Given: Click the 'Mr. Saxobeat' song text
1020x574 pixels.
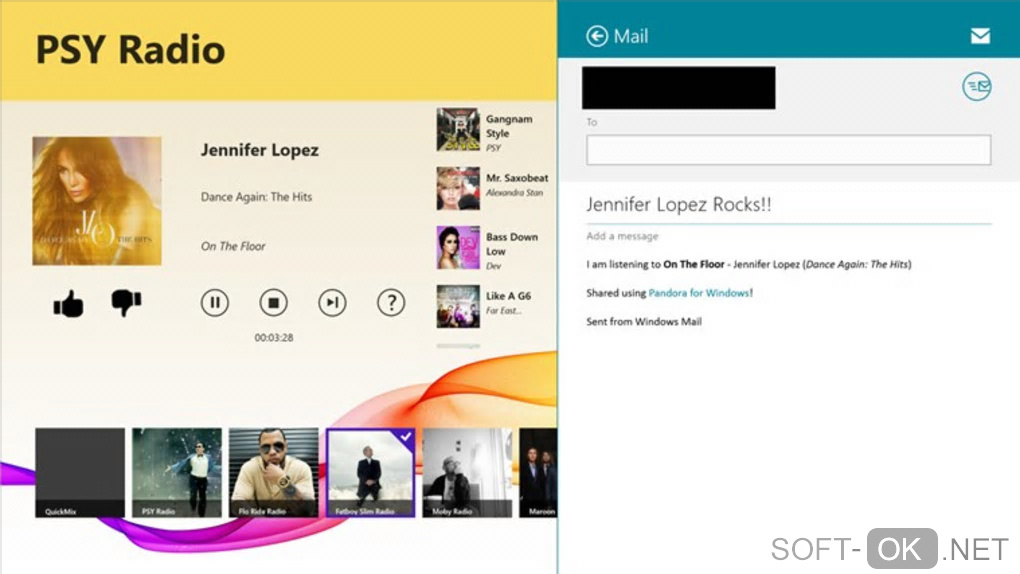Looking at the screenshot, I should click(517, 178).
